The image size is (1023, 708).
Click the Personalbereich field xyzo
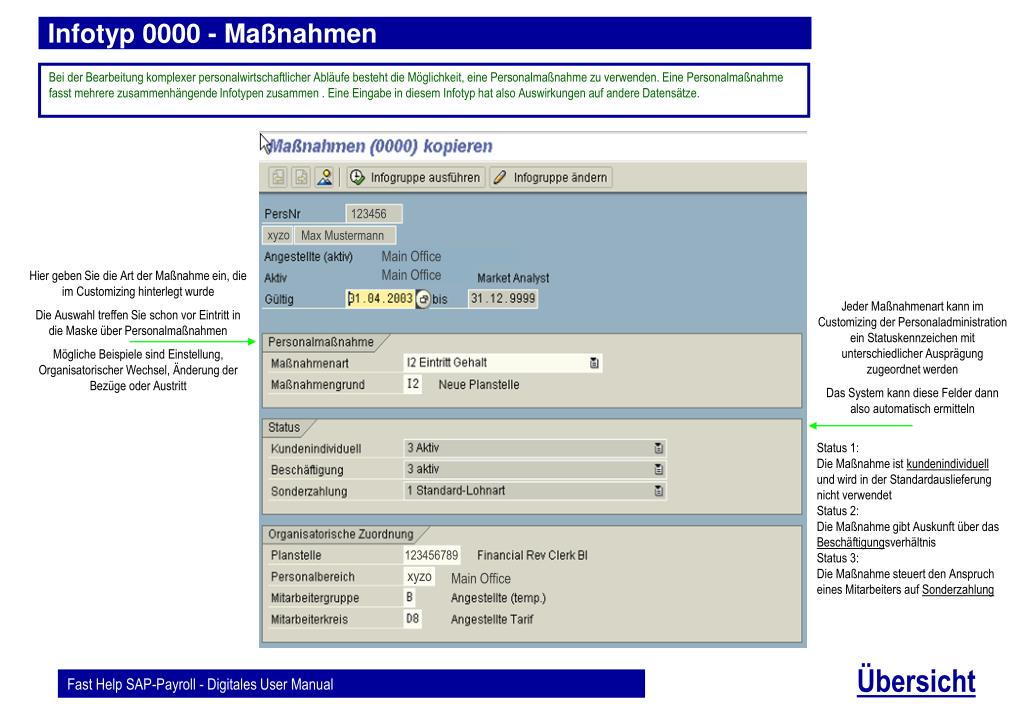(419, 577)
